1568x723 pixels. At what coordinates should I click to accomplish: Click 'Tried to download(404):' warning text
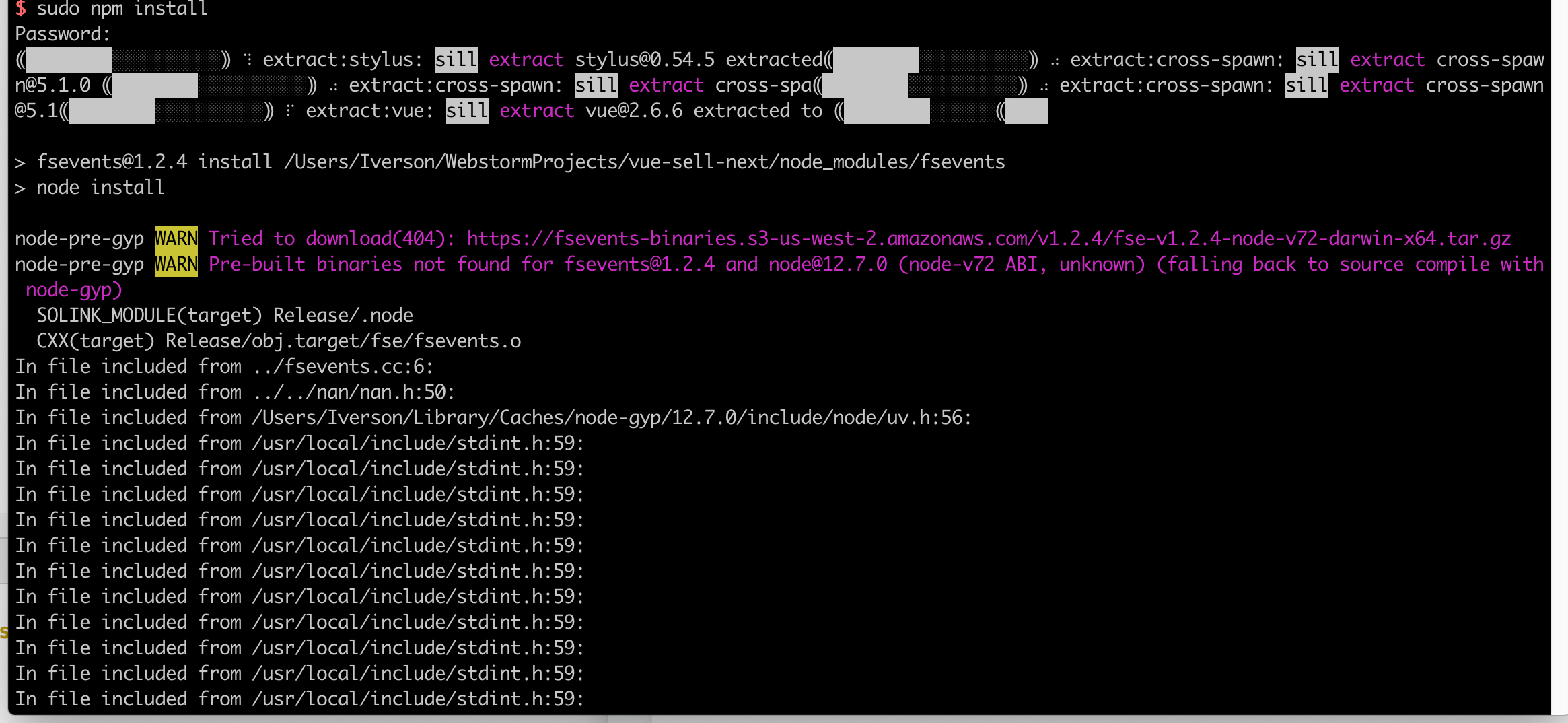pyautogui.click(x=332, y=239)
